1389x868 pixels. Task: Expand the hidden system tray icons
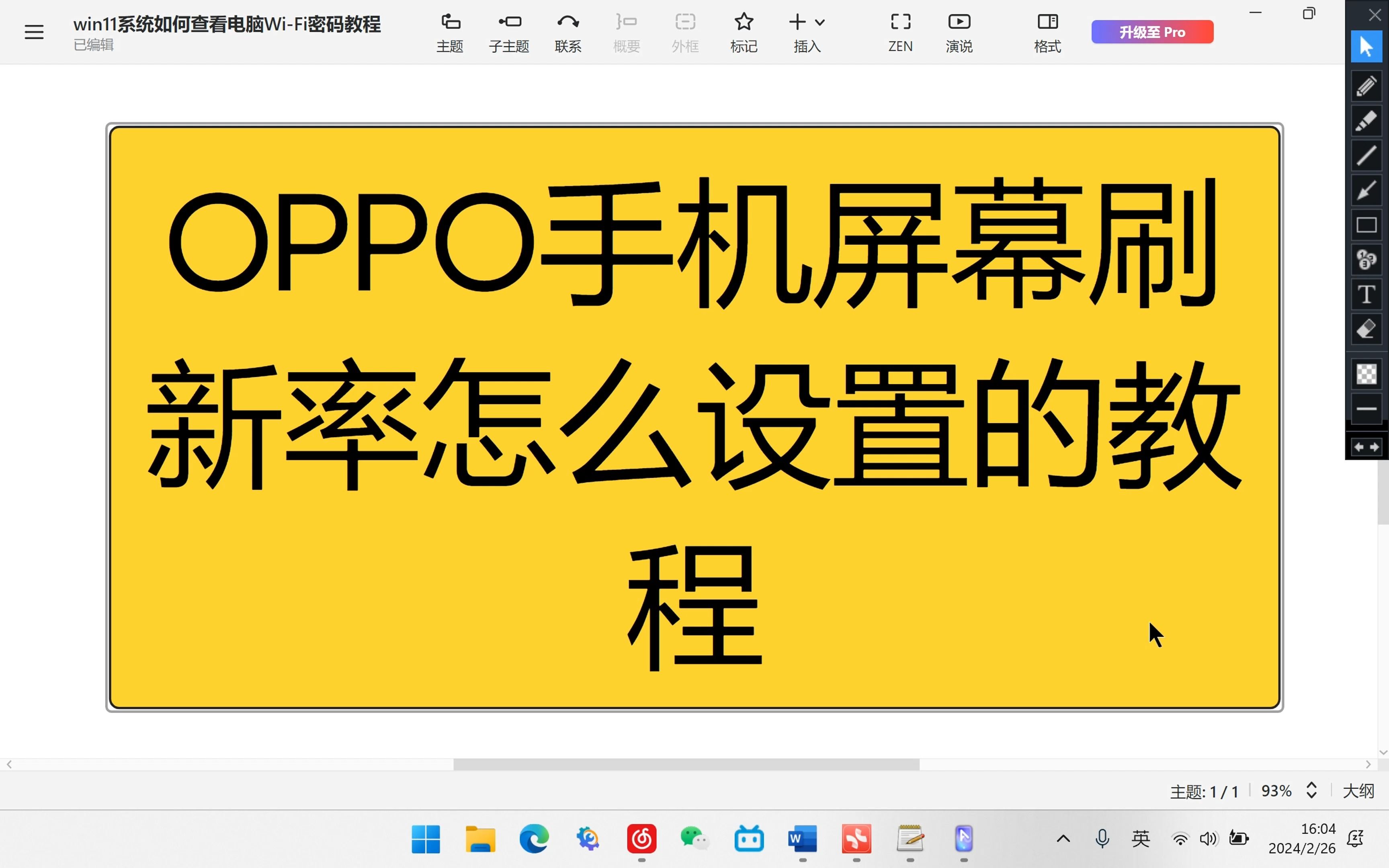click(x=1063, y=839)
